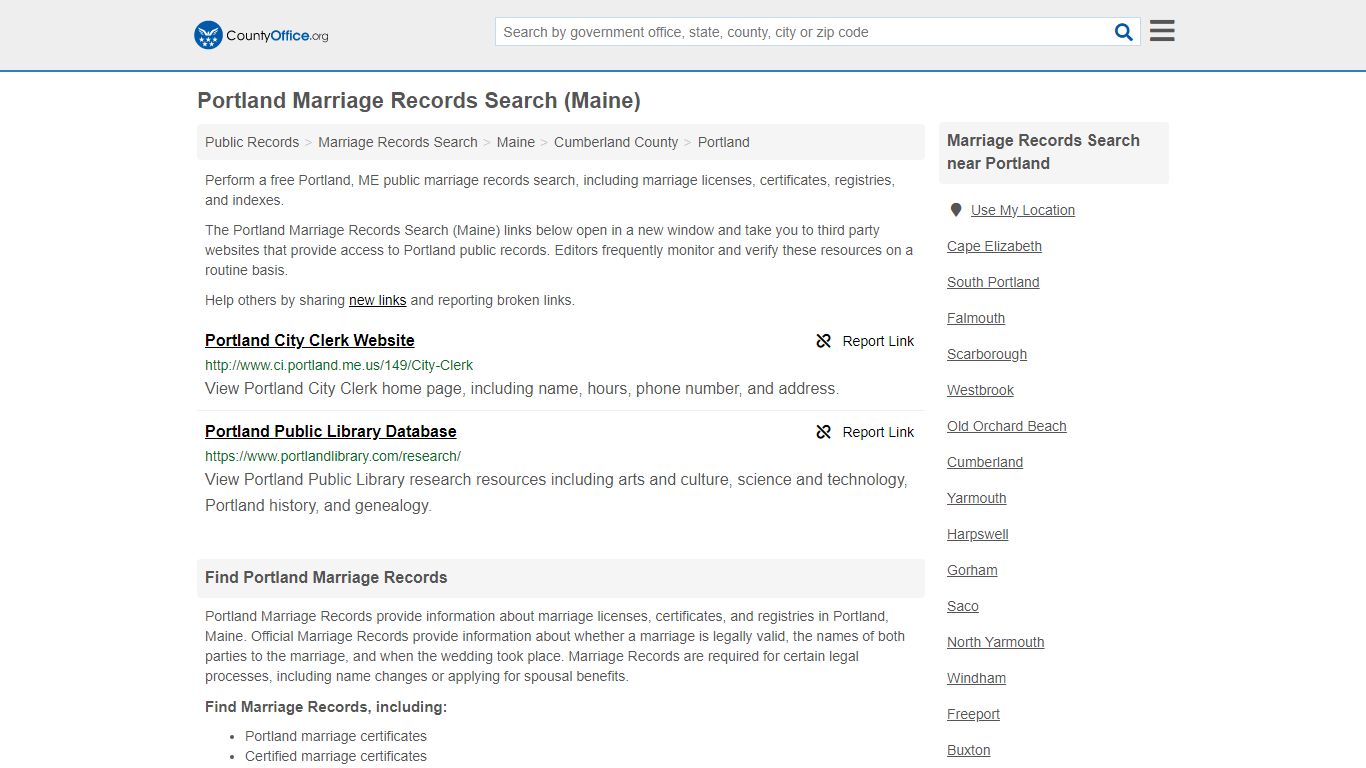Click 'Certified marriage certificates' bullet

[x=336, y=756]
